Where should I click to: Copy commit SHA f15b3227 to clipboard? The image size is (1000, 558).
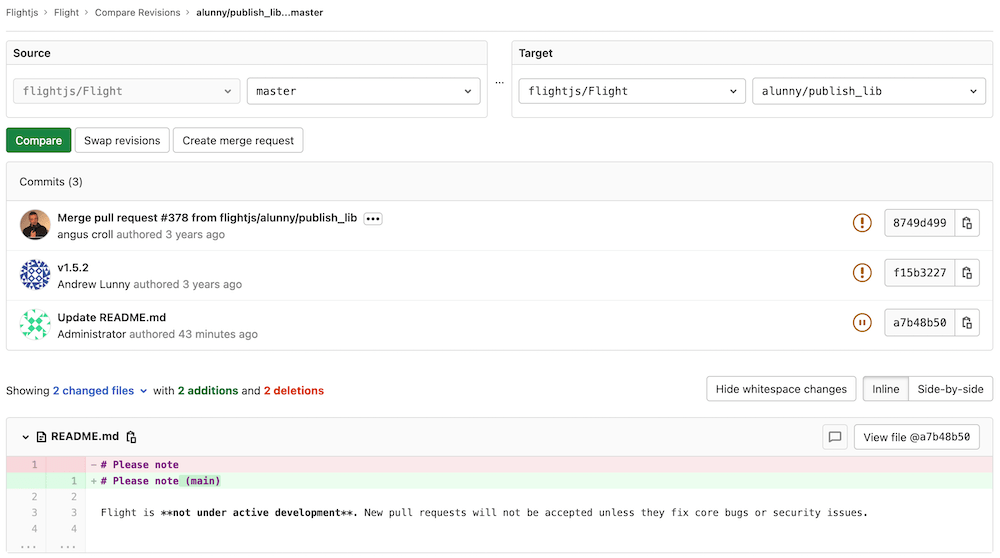[967, 273]
